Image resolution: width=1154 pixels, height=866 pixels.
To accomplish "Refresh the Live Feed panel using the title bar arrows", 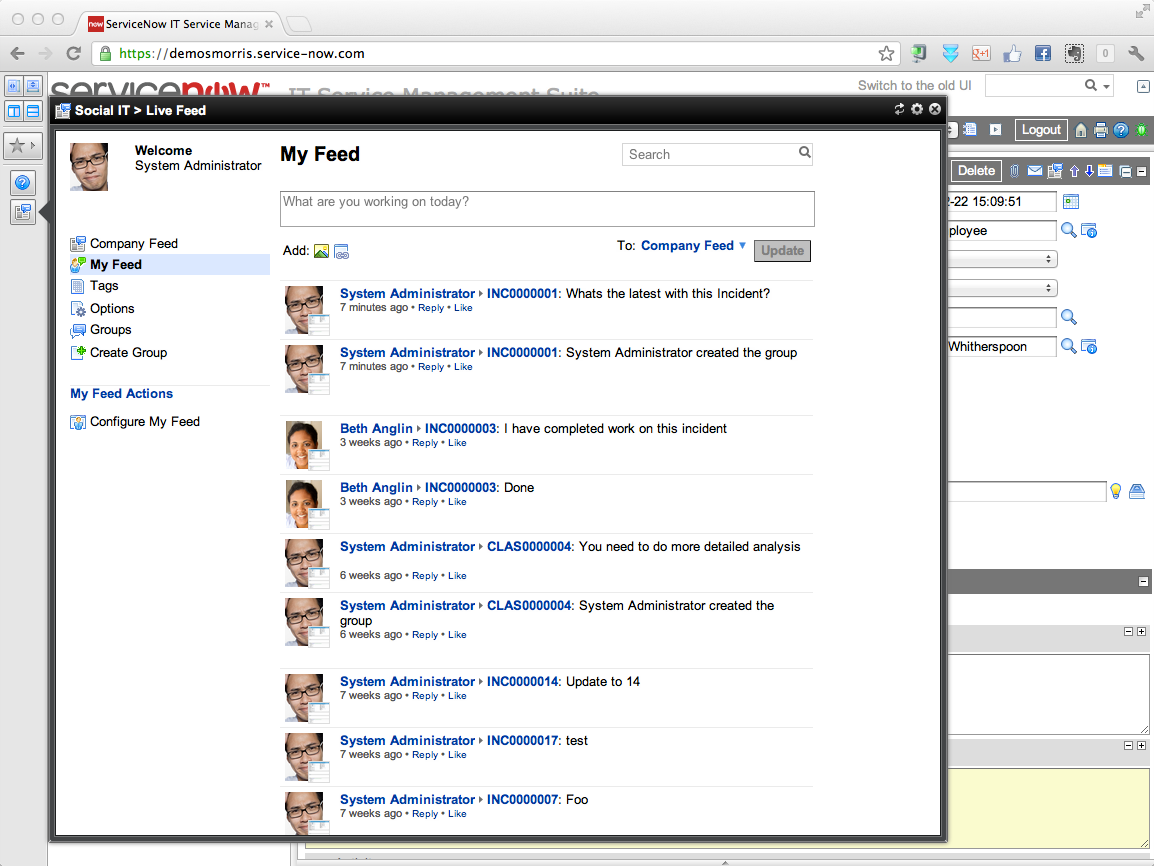I will click(x=899, y=109).
